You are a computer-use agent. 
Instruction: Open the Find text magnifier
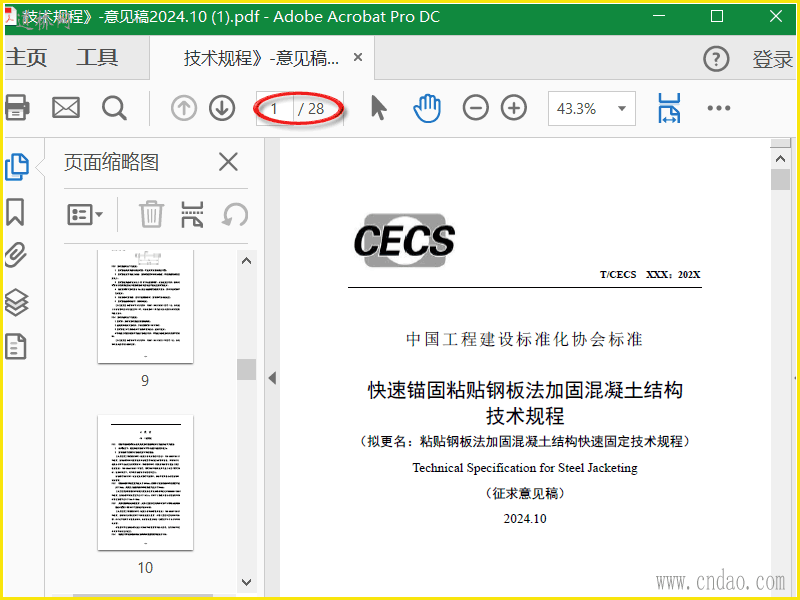(x=114, y=108)
